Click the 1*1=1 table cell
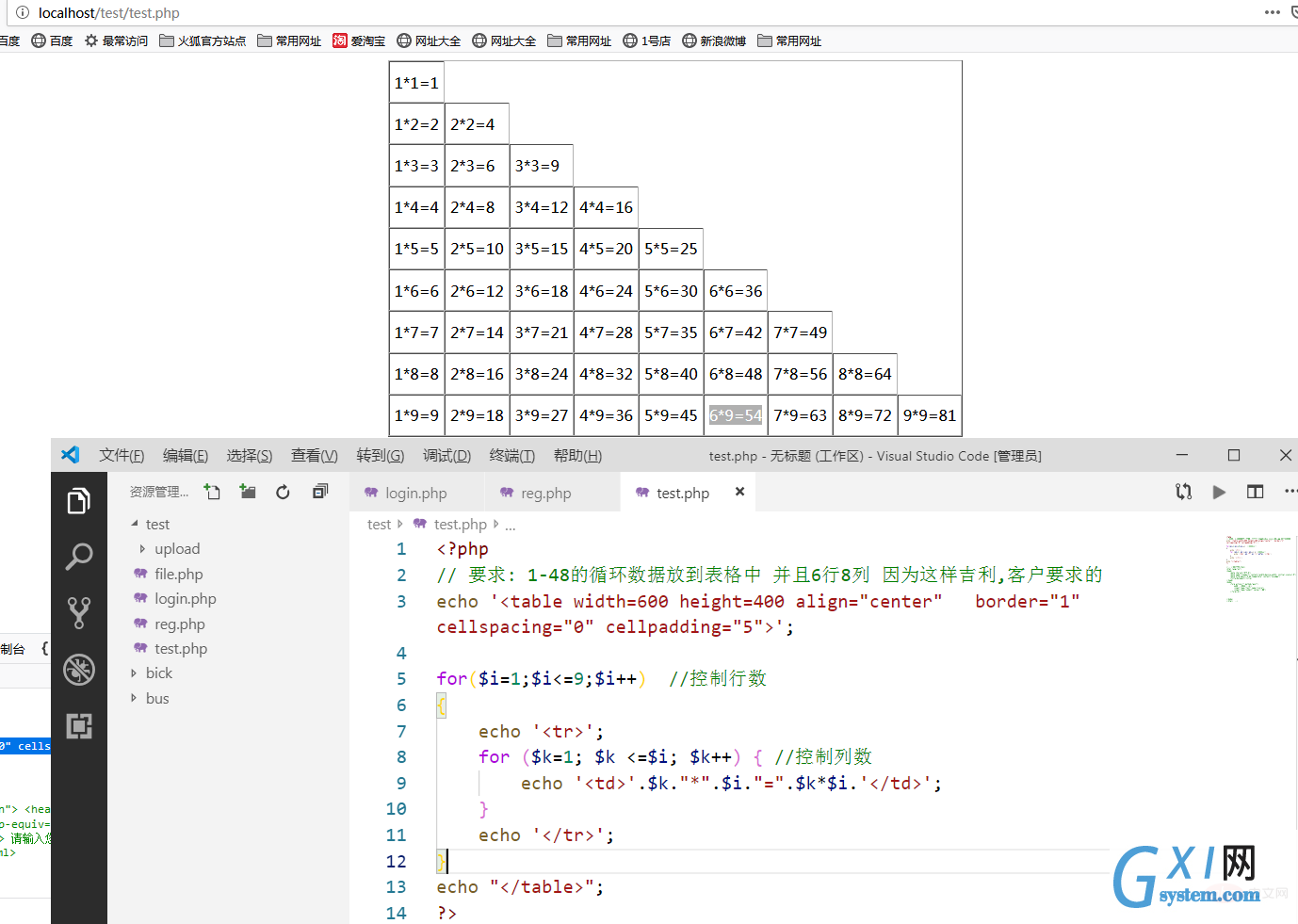The width and height of the screenshot is (1298, 924). 416,83
